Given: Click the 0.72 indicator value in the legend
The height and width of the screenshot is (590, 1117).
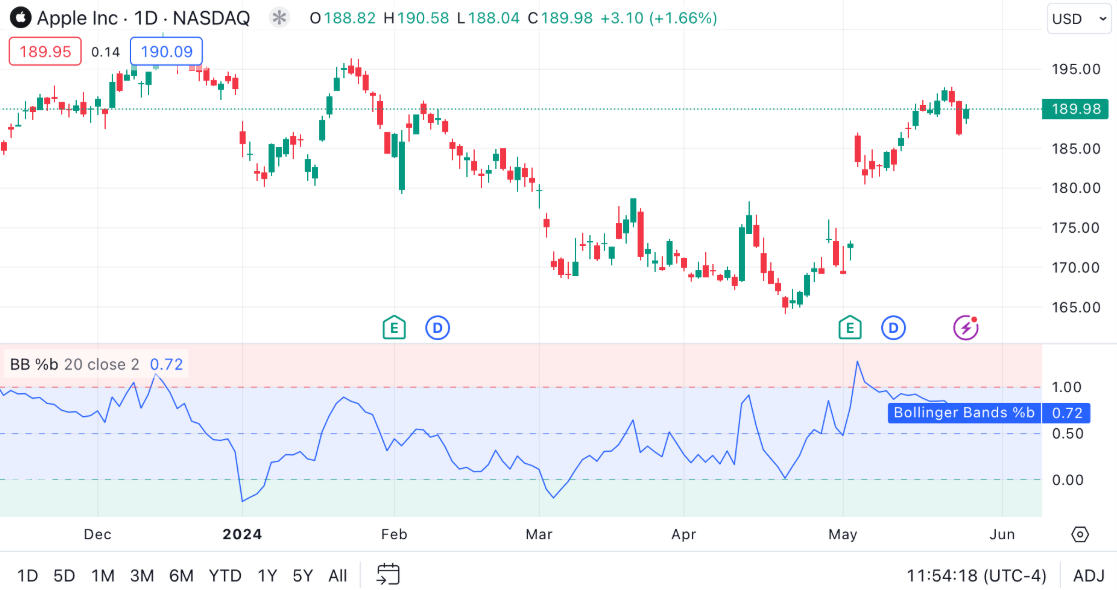Looking at the screenshot, I should coord(166,365).
